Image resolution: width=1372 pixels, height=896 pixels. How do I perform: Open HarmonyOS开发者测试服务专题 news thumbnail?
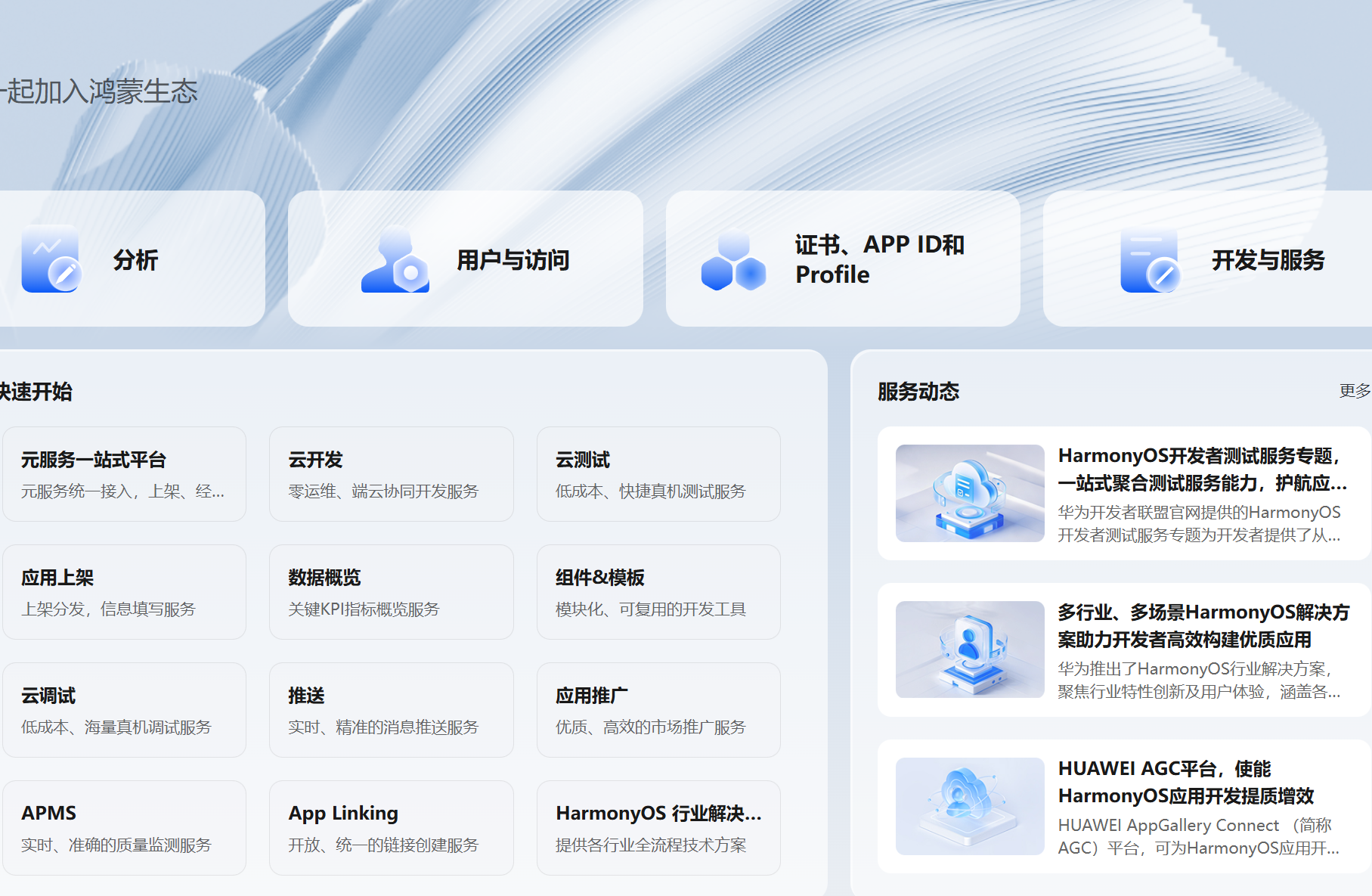(x=970, y=493)
